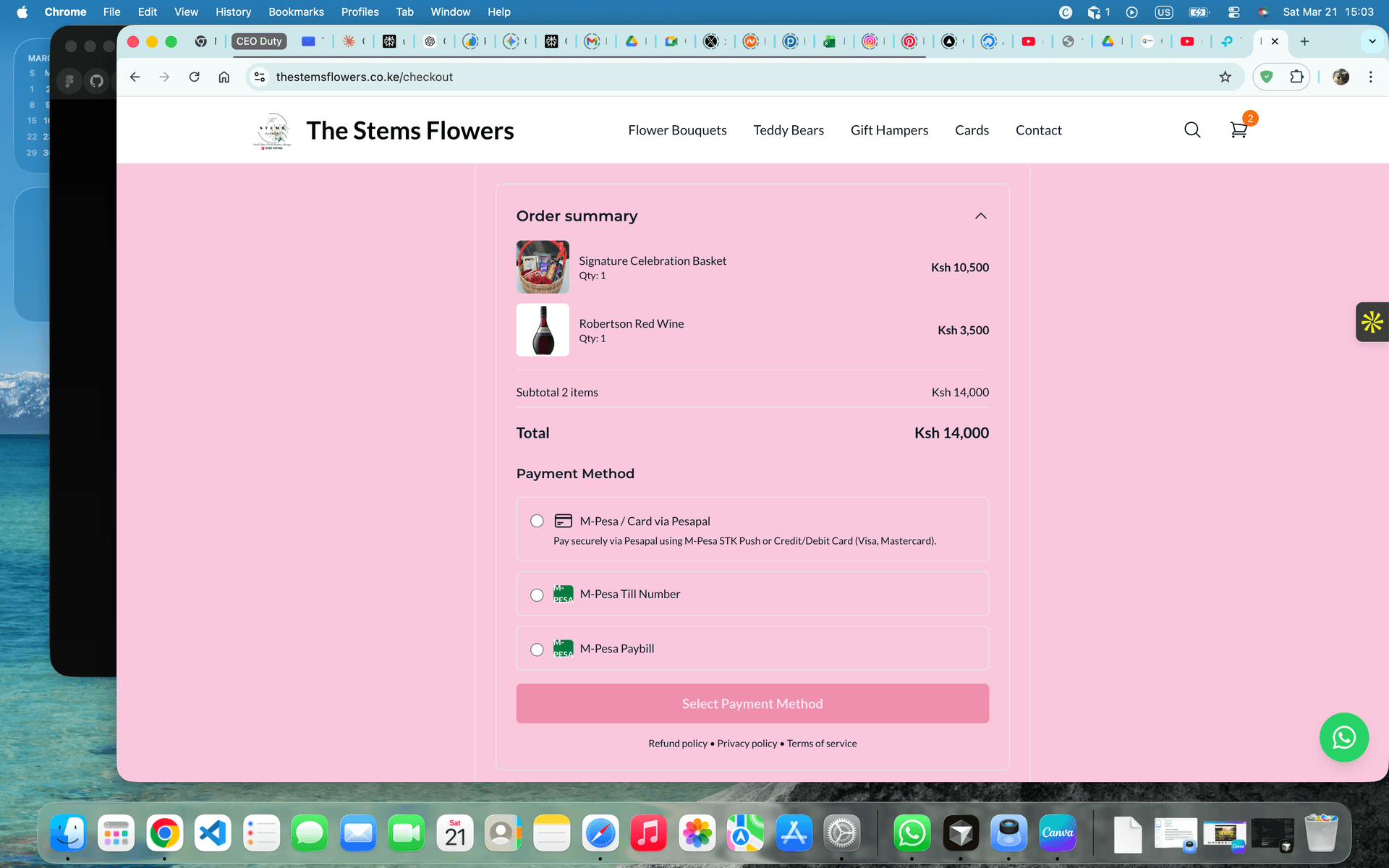This screenshot has width=1389, height=868.
Task: Click the Select Payment Method button
Action: (752, 704)
